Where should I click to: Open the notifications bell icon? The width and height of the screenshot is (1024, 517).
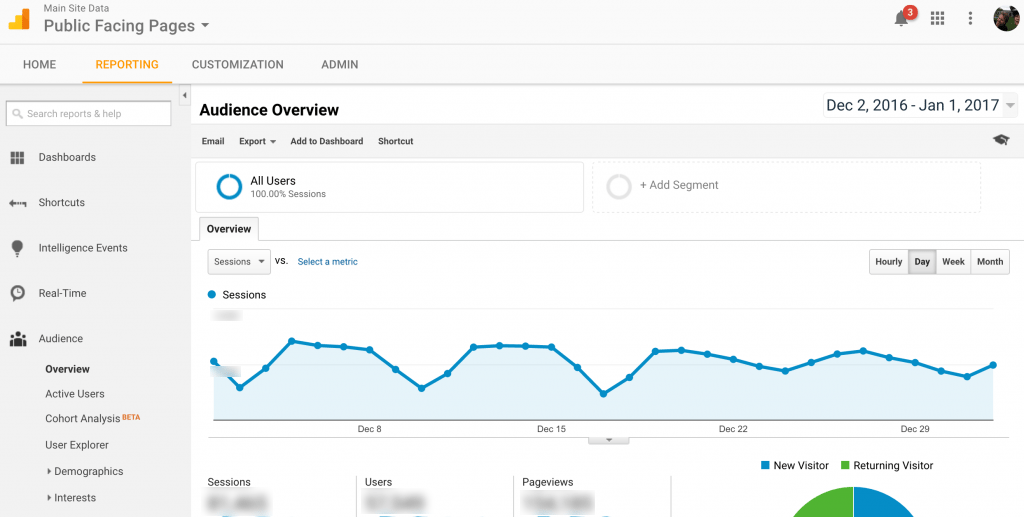(902, 19)
